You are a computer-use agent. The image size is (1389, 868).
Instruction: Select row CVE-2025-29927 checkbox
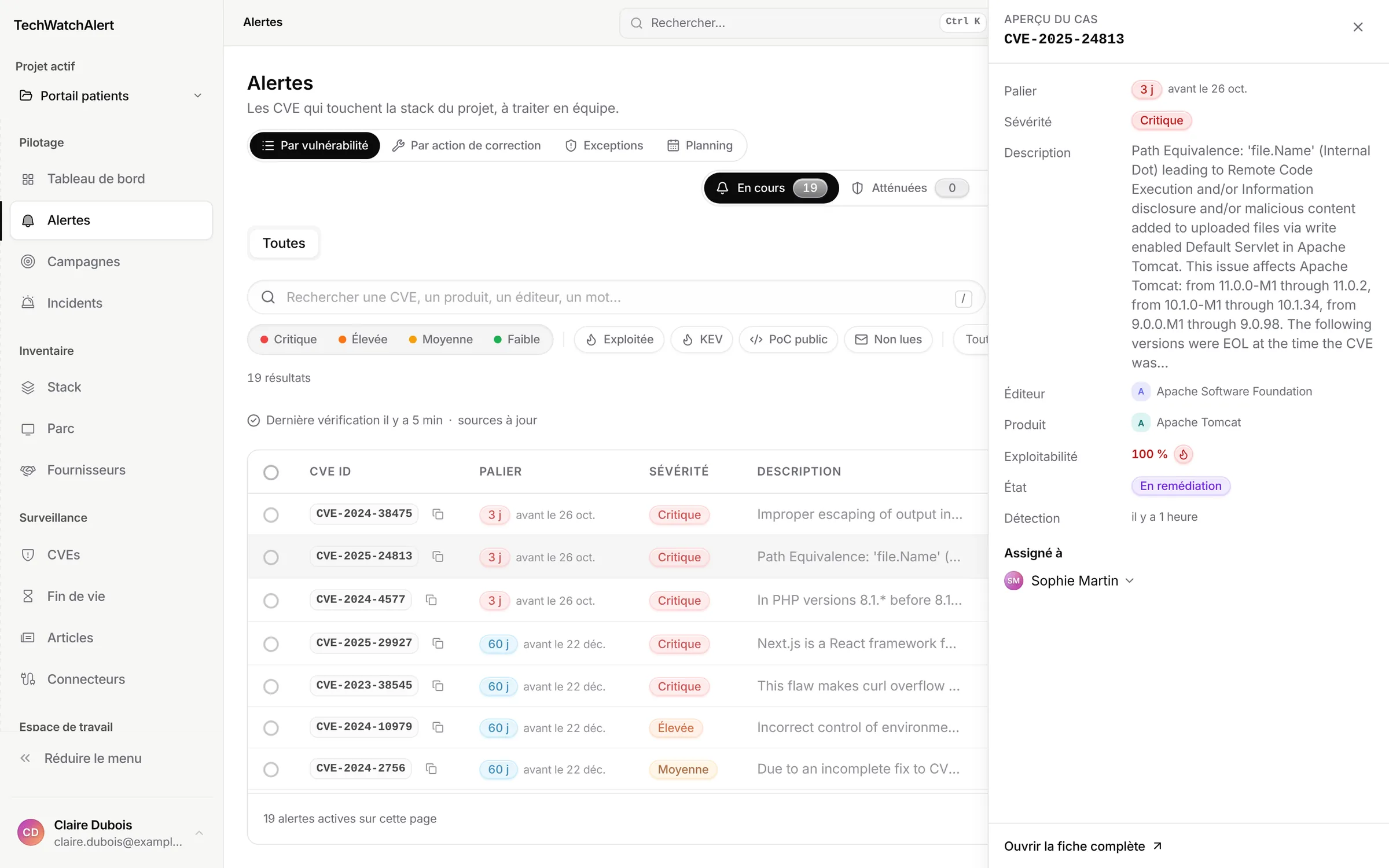[x=271, y=644]
